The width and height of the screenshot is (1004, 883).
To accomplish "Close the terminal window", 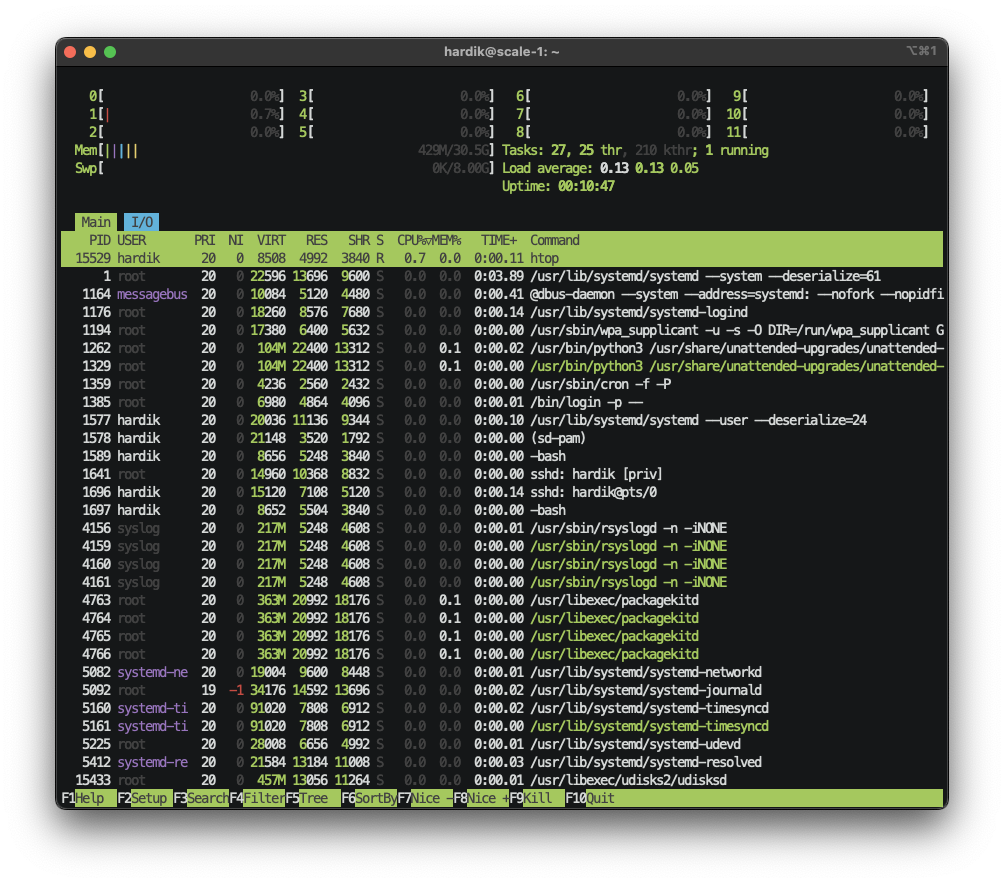I will (70, 52).
